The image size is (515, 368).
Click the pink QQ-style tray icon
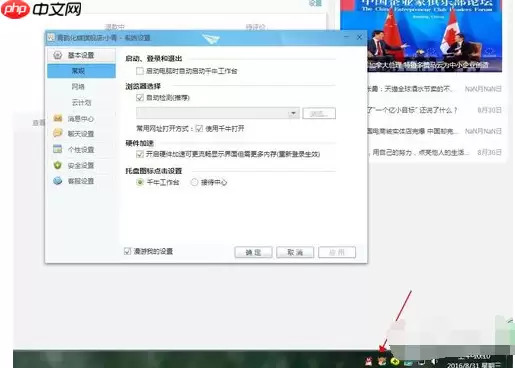[x=369, y=361]
